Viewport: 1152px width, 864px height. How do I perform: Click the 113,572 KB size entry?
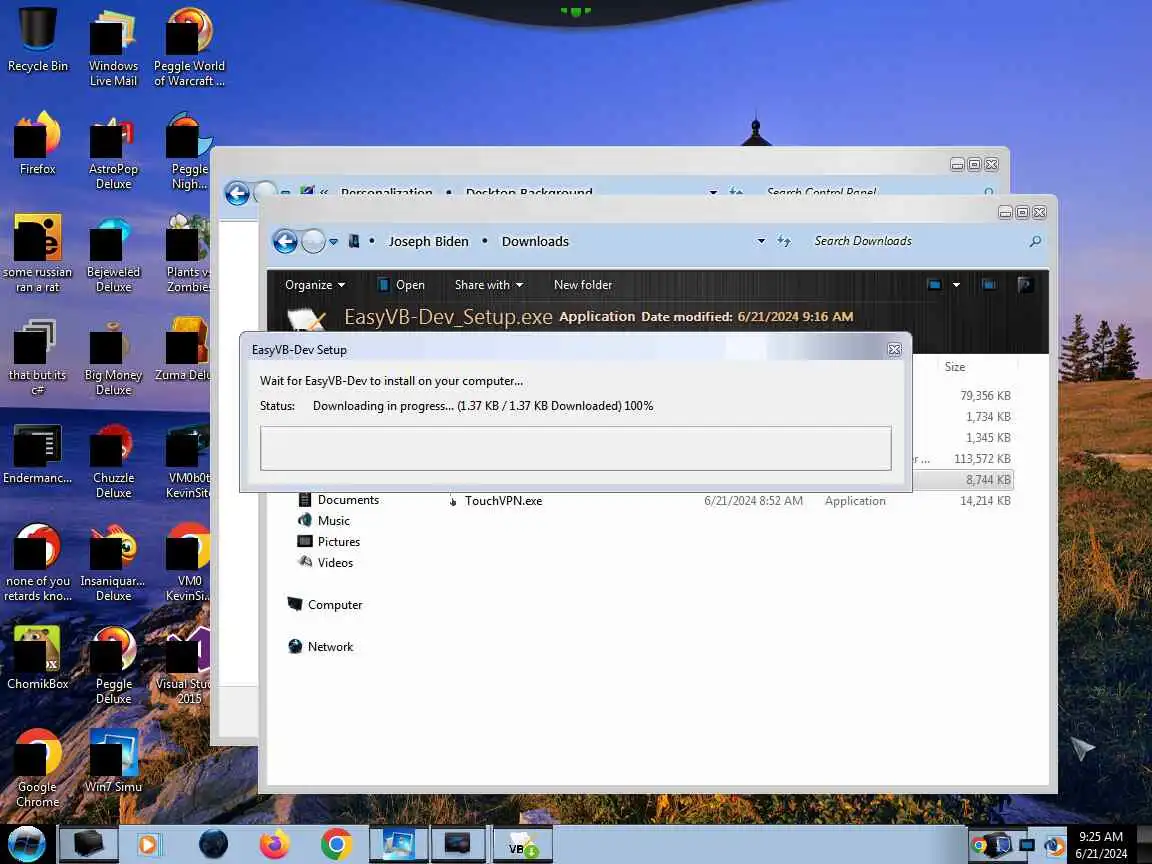[982, 459]
